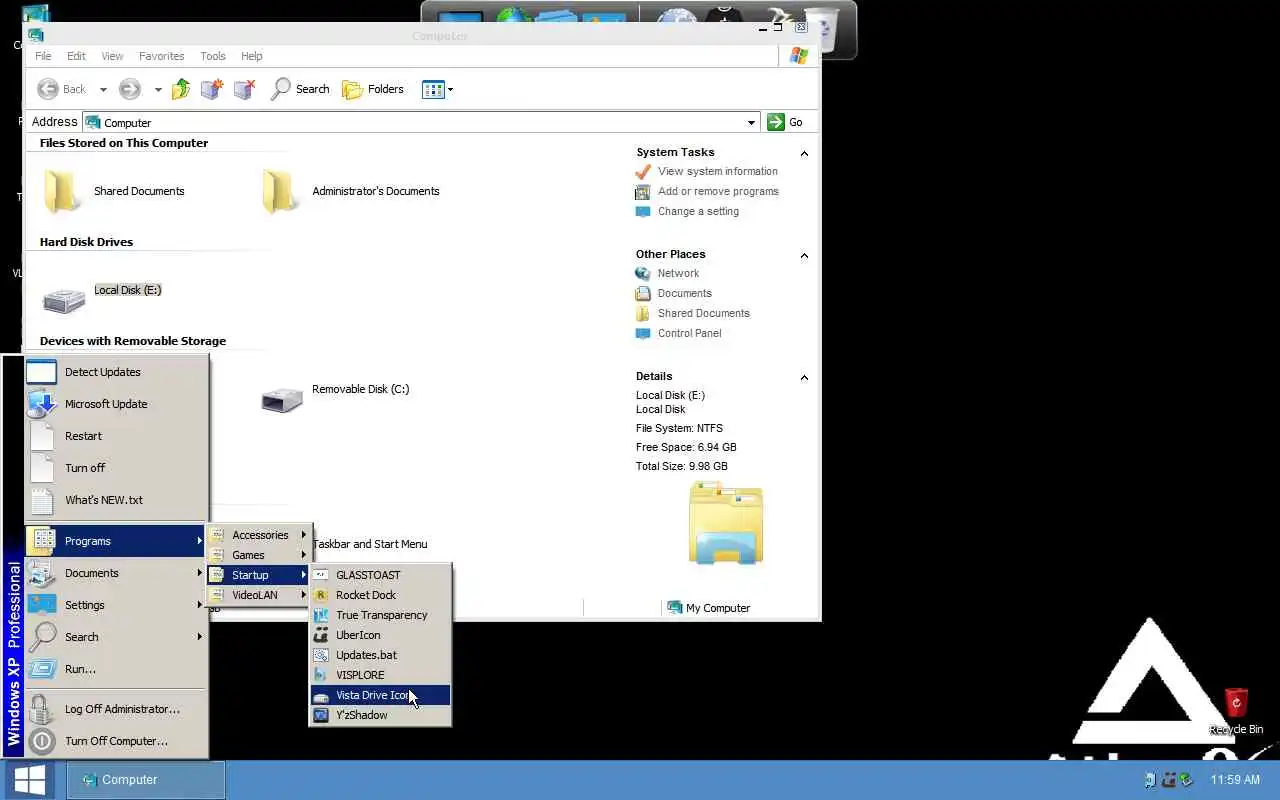
Task: Expand the Address bar dropdown
Action: pyautogui.click(x=751, y=122)
